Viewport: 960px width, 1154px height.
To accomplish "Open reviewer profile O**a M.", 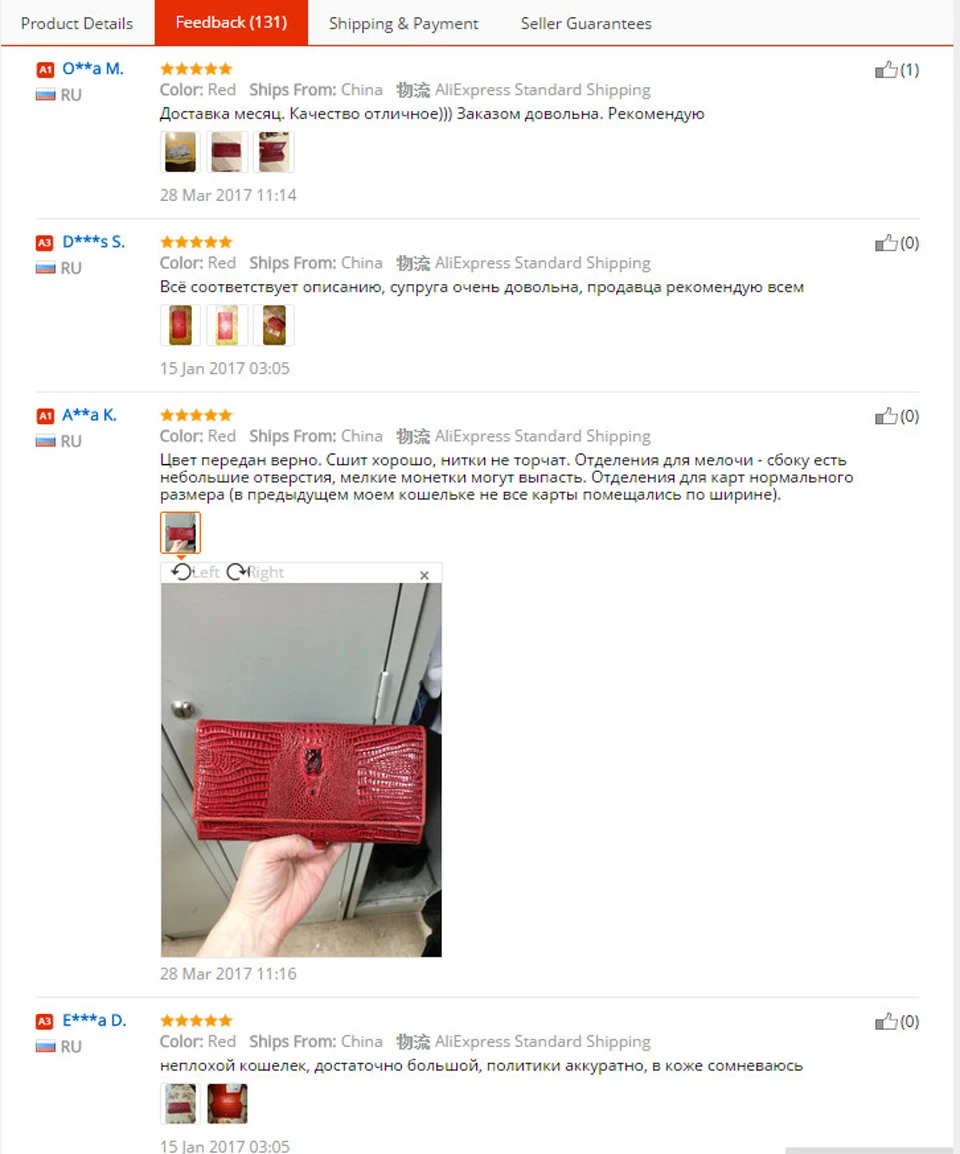I will pyautogui.click(x=93, y=69).
